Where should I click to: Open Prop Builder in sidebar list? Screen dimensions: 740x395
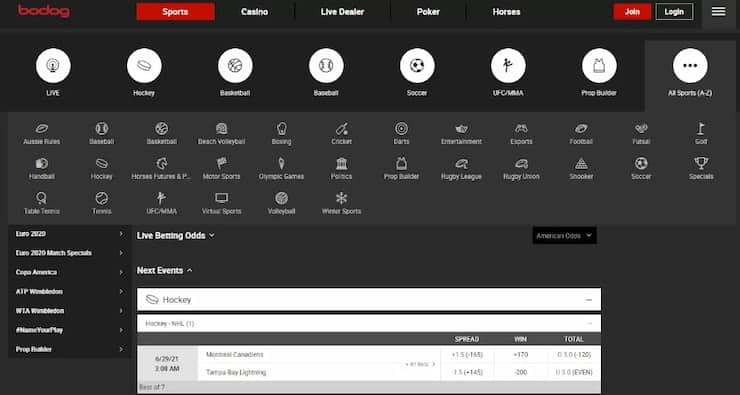click(x=69, y=349)
